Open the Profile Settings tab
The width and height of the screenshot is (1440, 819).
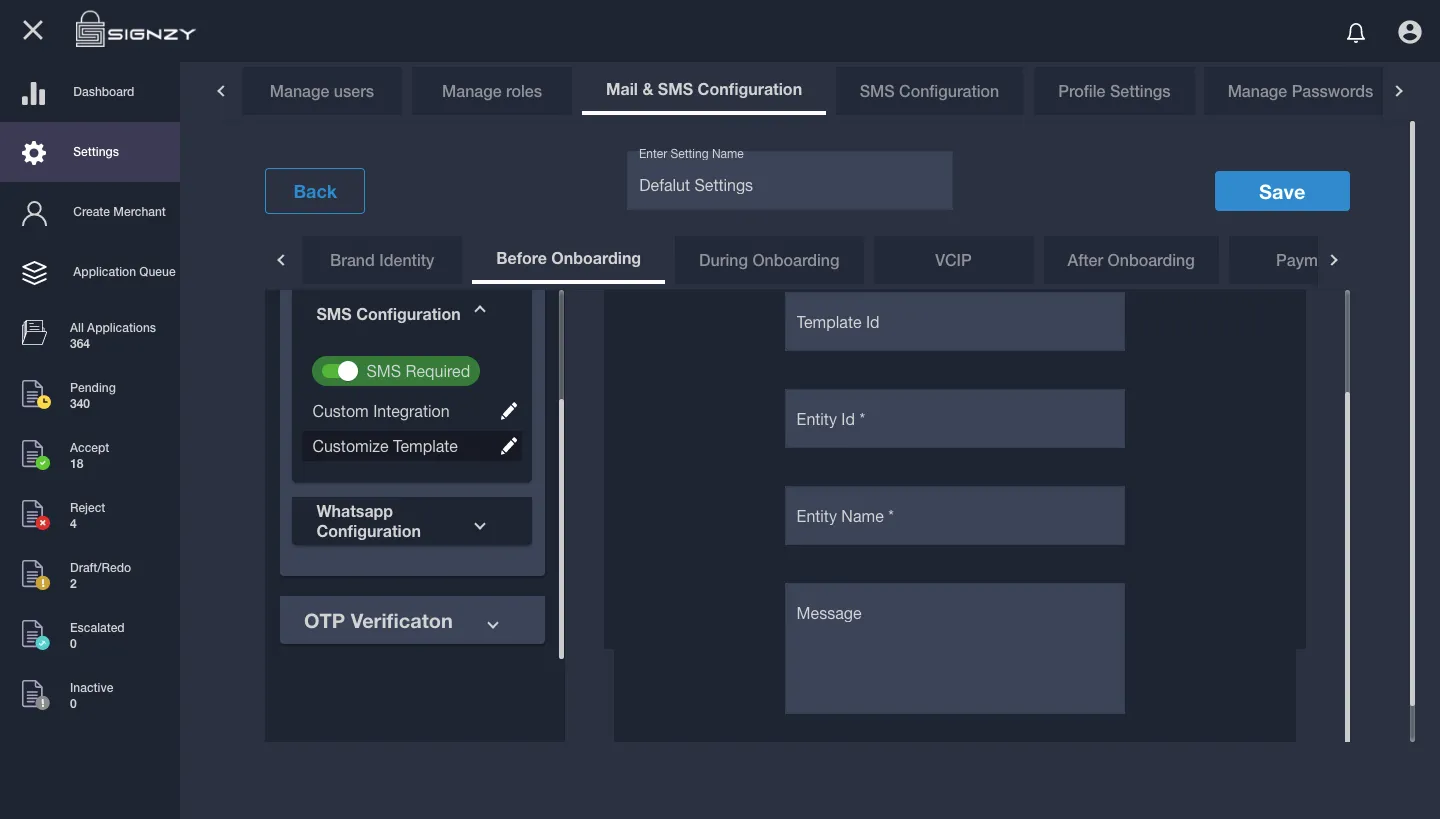1114,91
